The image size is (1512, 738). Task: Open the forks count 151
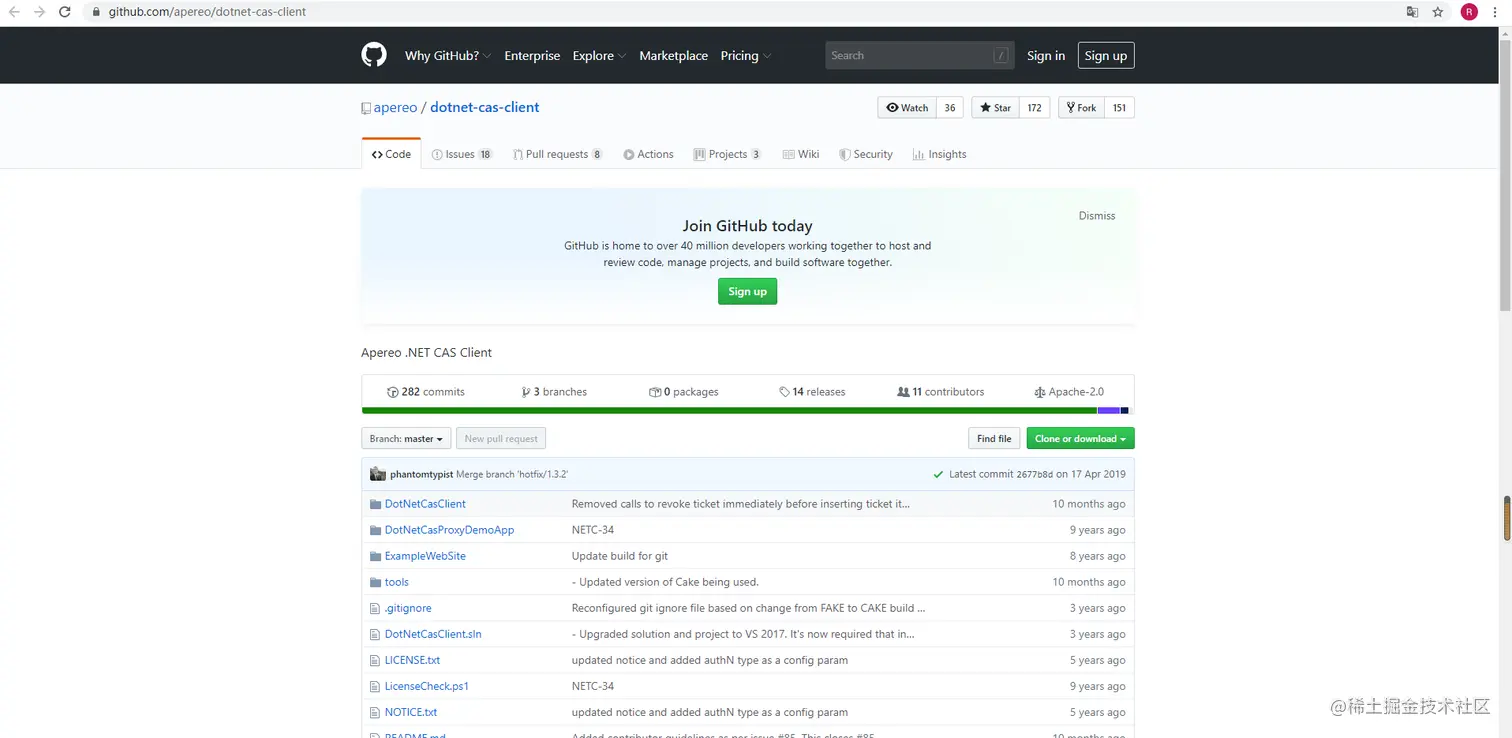coord(1120,108)
